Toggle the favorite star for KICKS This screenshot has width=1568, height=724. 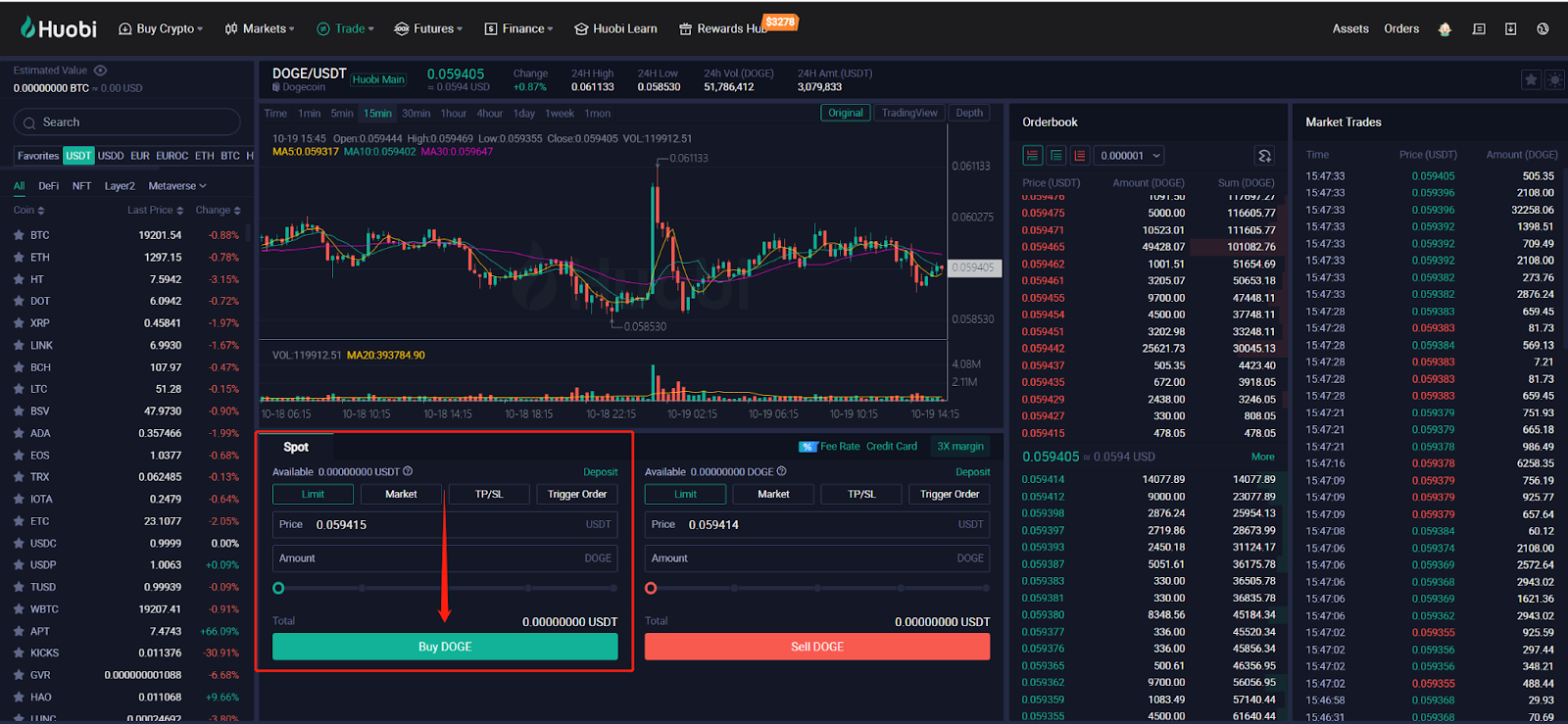click(19, 652)
